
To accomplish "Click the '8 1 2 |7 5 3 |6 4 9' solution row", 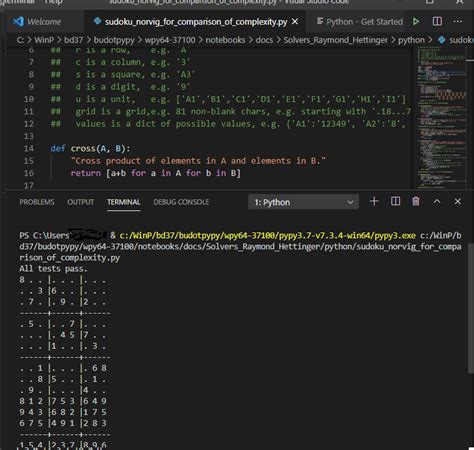I will click(x=63, y=401).
